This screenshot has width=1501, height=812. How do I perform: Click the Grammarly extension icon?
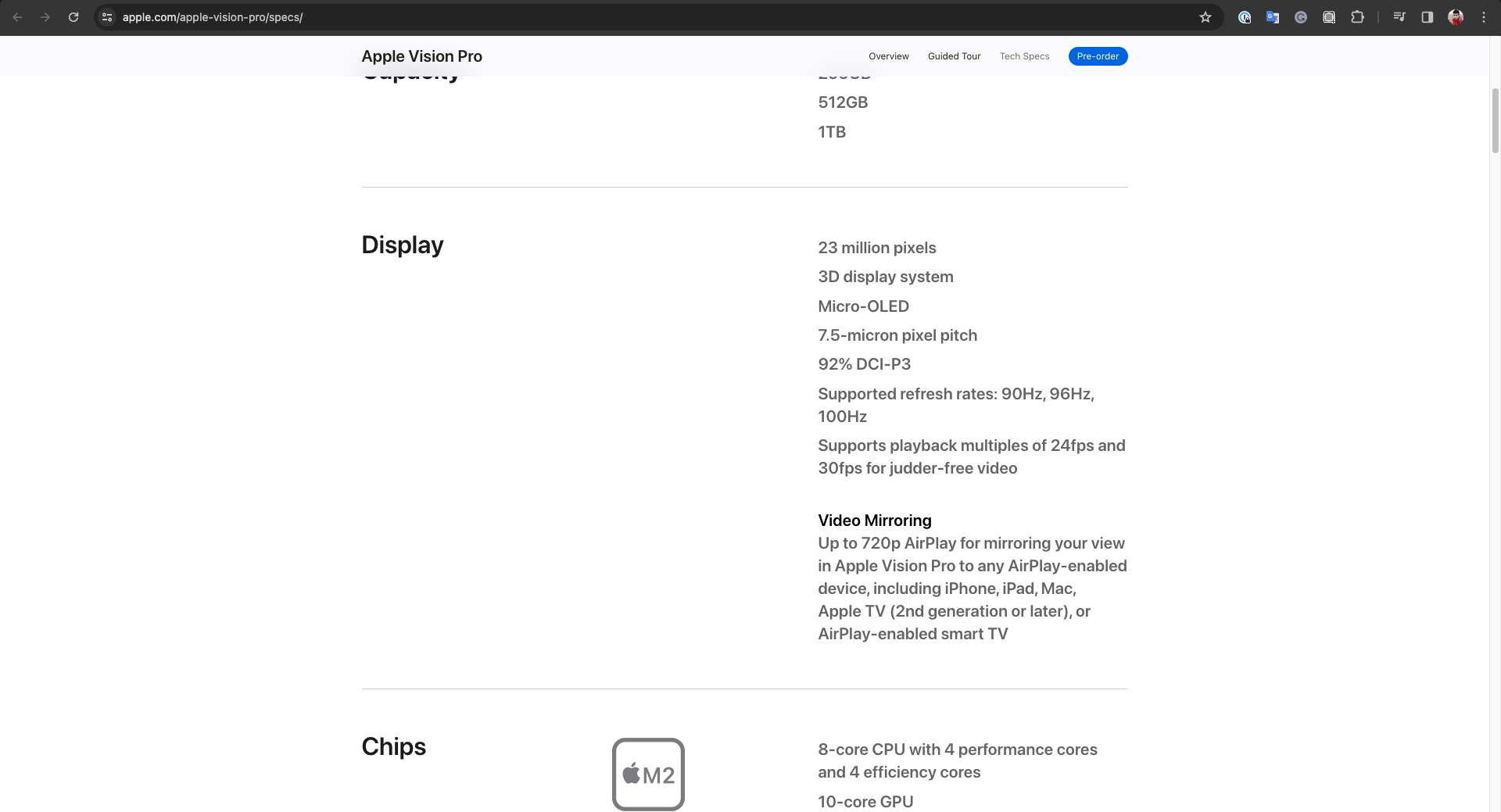[x=1301, y=17]
